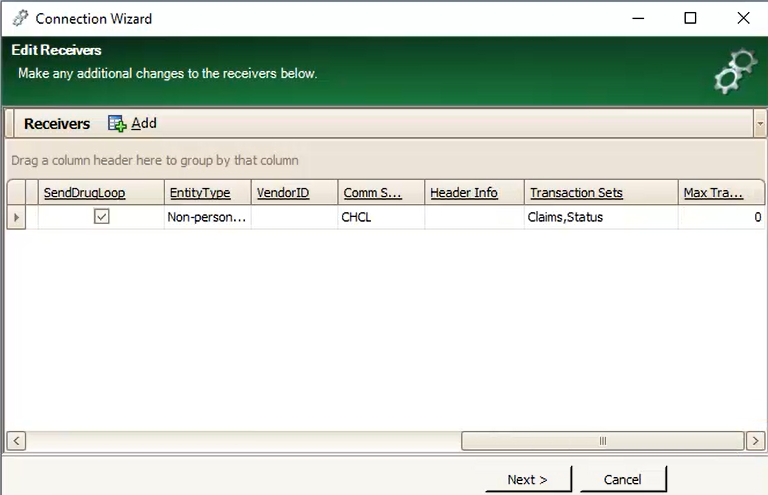768x495 pixels.
Task: Click the Next > button
Action: click(528, 479)
